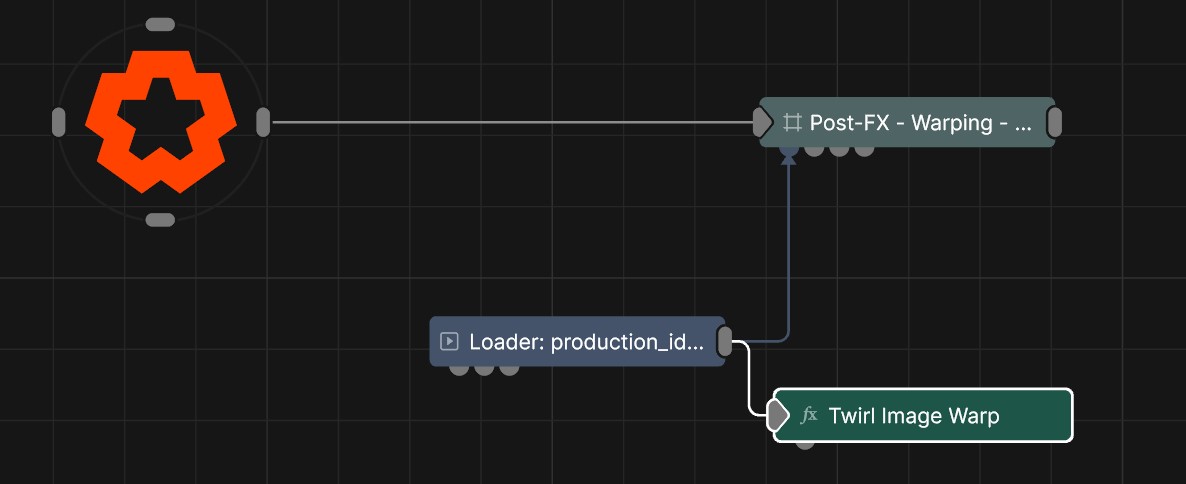The image size is (1186, 484).
Task: Click the Loader node's right output port
Action: [725, 342]
